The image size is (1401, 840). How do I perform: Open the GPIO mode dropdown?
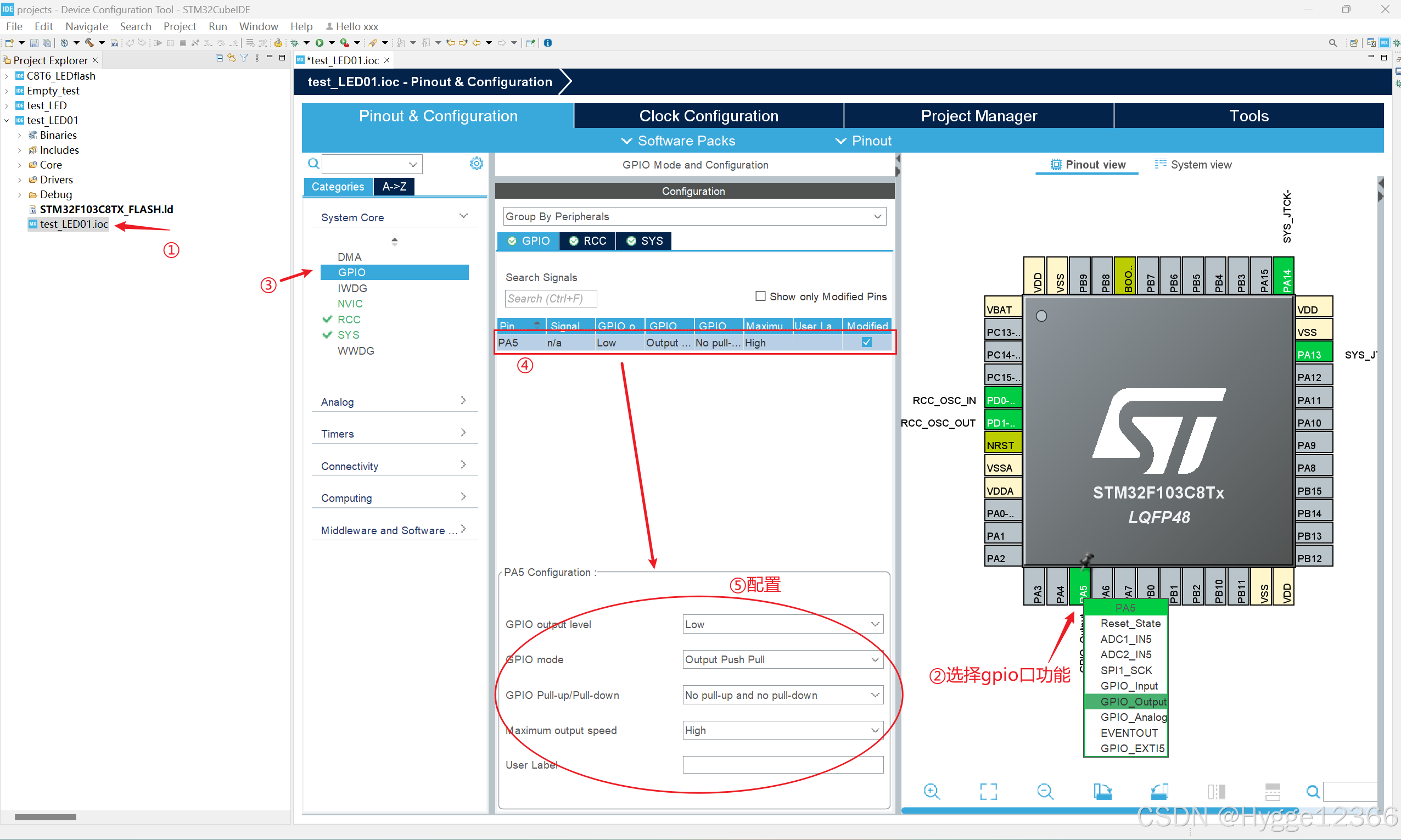tap(782, 659)
